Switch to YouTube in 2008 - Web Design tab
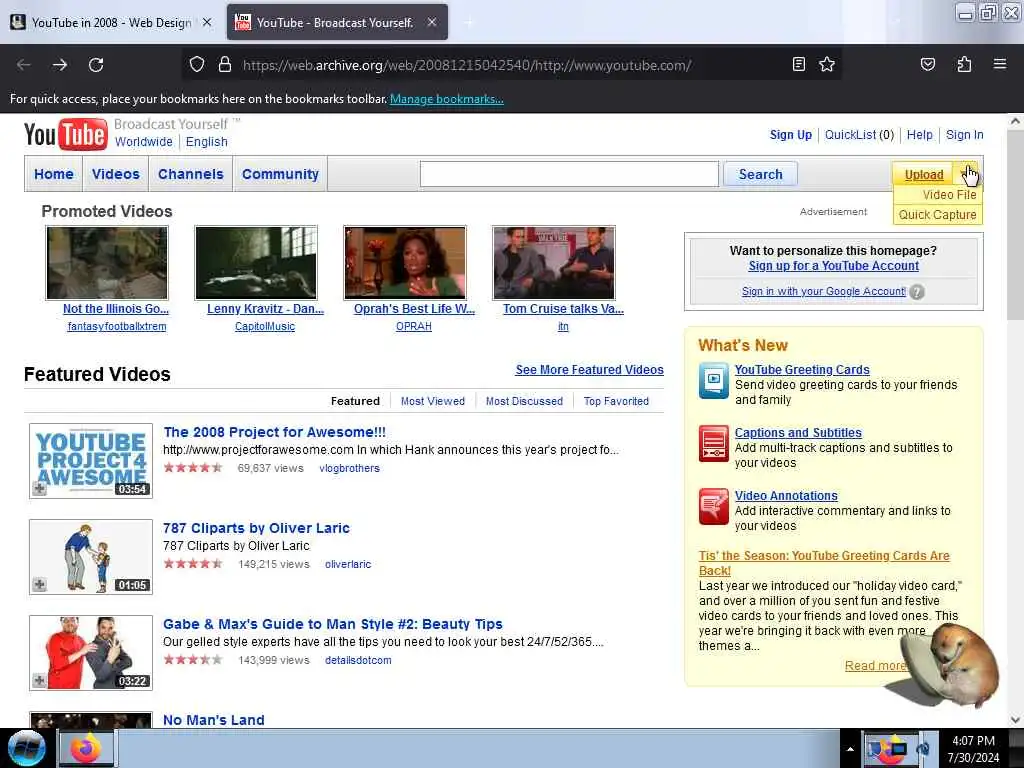 tap(111, 22)
